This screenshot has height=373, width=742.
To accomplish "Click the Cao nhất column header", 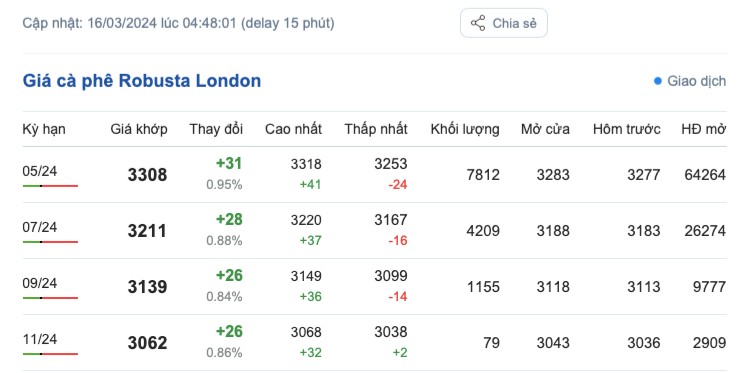I will click(293, 129).
